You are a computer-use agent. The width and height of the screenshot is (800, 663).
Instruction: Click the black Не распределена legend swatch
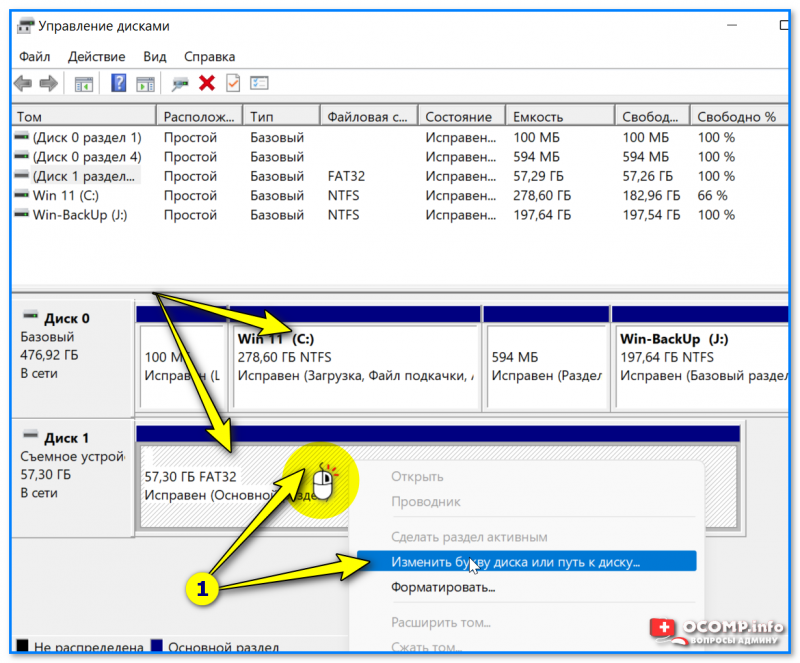click(22, 646)
